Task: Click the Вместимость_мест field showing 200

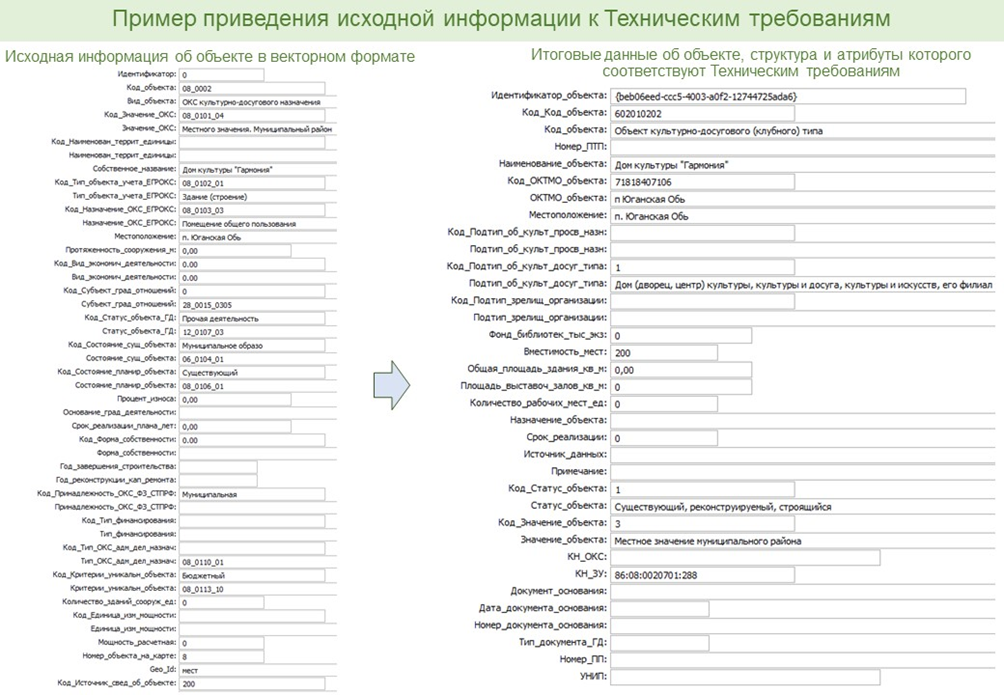Action: (664, 353)
